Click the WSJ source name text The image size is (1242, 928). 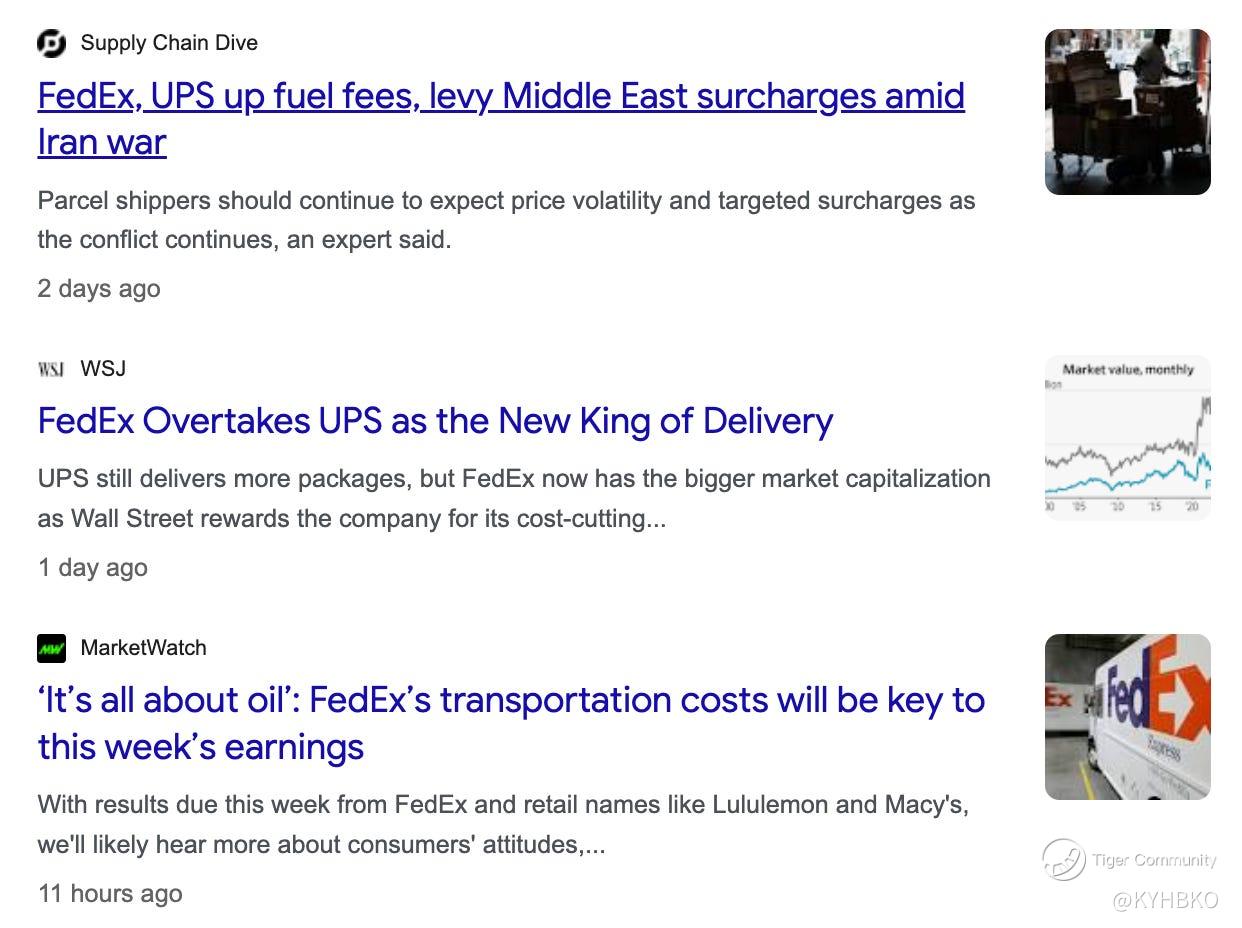(x=103, y=369)
